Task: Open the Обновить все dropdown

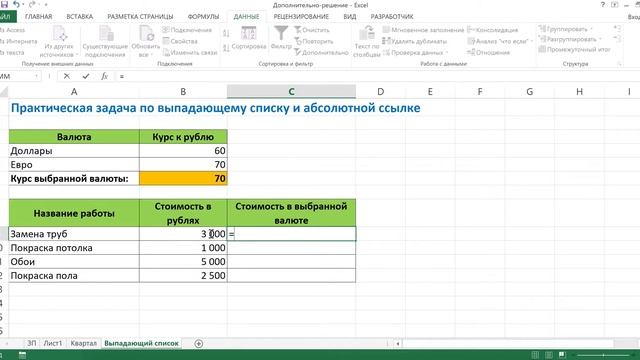Action: [145, 41]
